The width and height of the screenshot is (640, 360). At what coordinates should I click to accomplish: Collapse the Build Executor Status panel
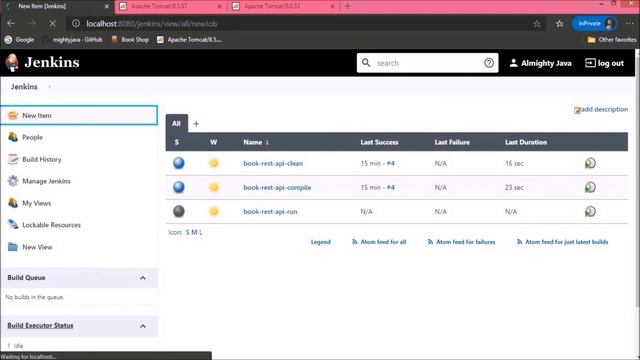(143, 326)
